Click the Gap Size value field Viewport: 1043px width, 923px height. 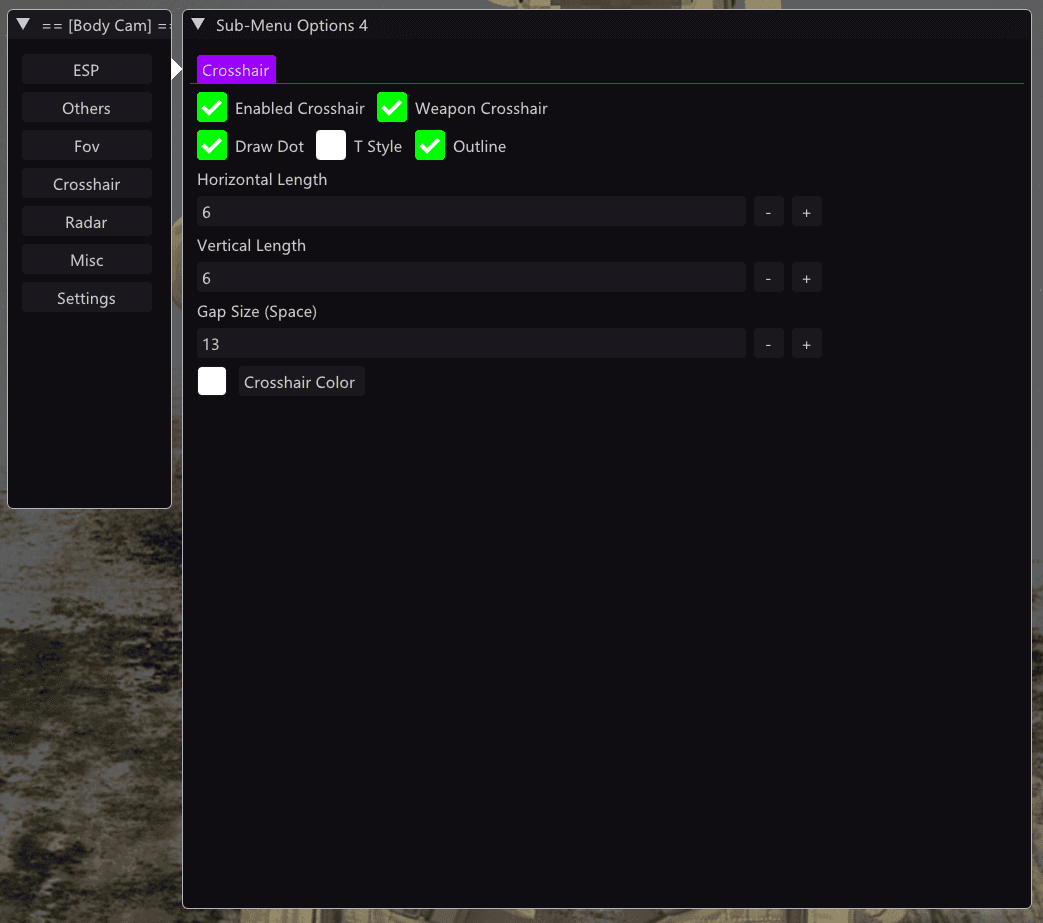[471, 344]
